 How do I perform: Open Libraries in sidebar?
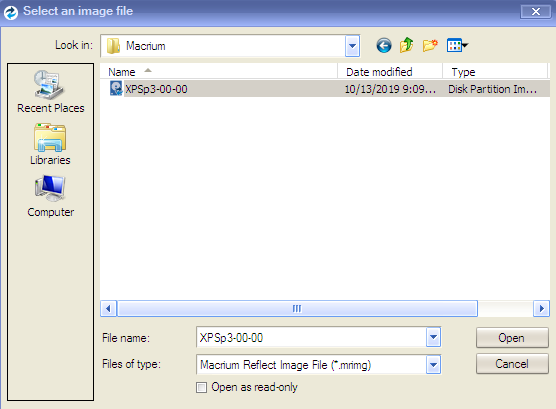point(50,144)
